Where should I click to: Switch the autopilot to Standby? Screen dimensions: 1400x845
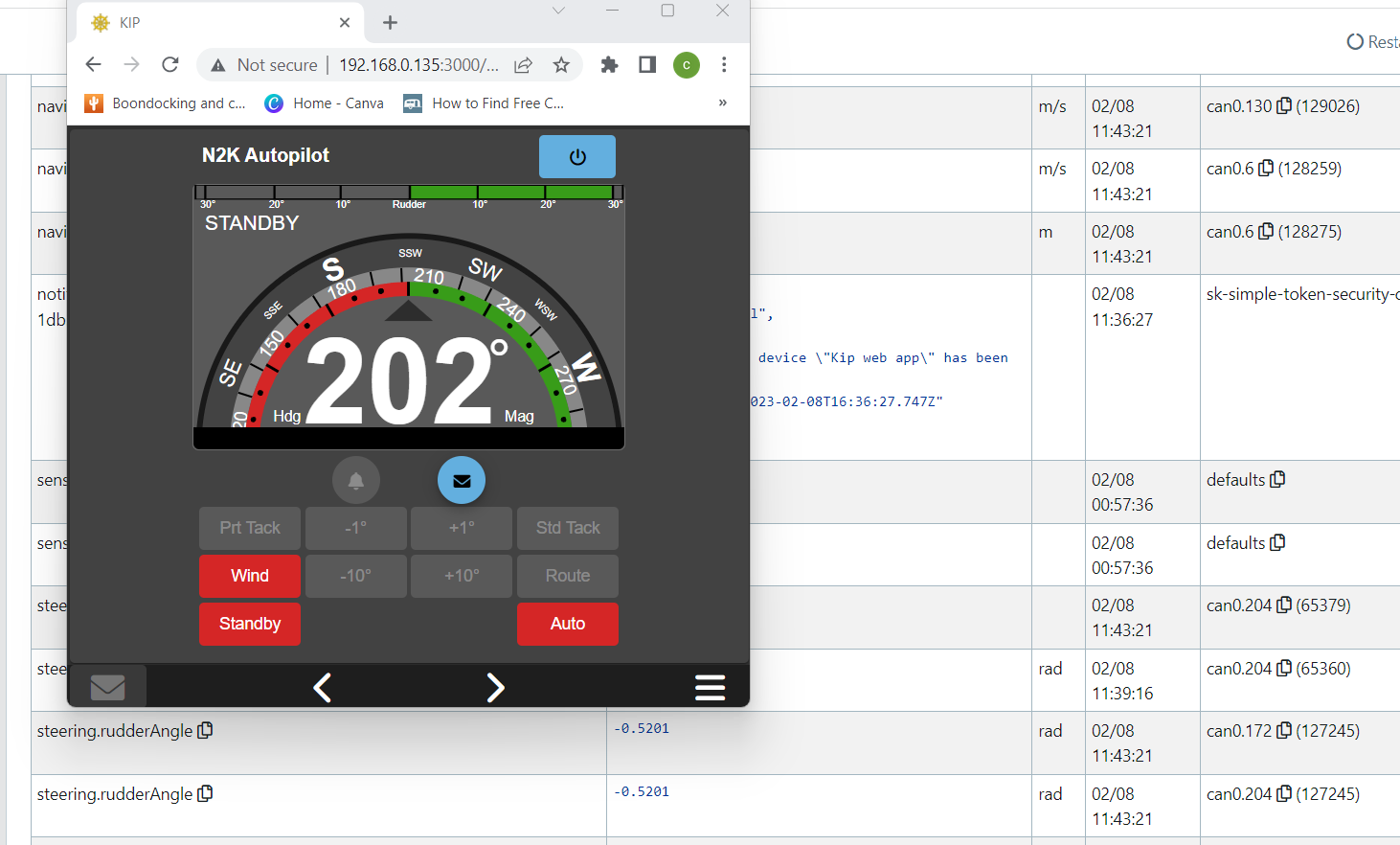[x=249, y=624]
